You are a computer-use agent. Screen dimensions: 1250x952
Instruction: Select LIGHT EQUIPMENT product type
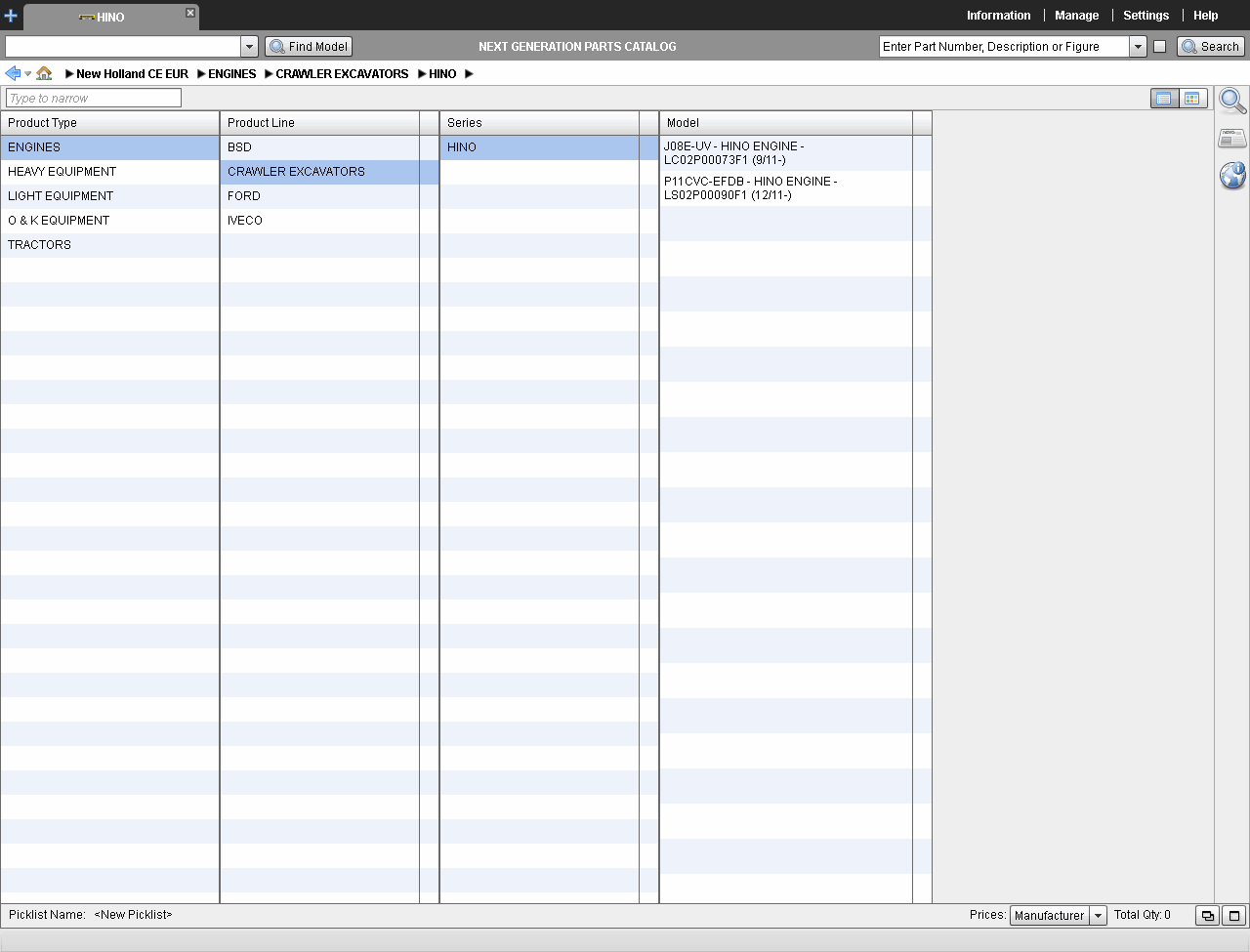click(109, 196)
